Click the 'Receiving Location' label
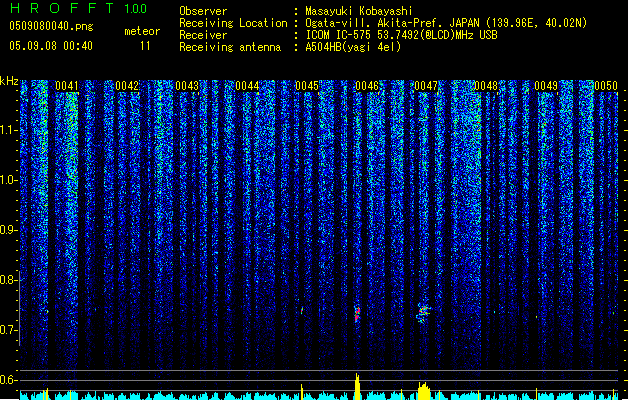The width and height of the screenshot is (629, 400). pyautogui.click(x=233, y=23)
